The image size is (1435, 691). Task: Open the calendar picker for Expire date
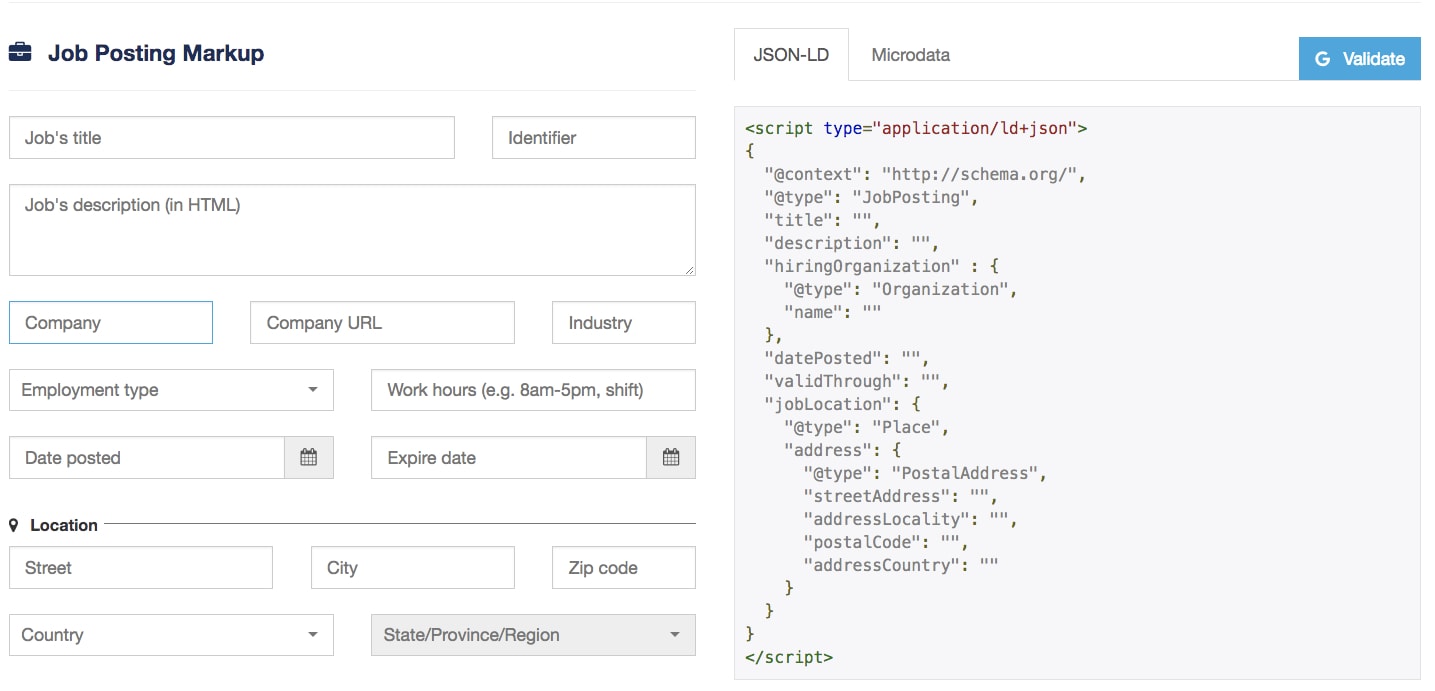pyautogui.click(x=671, y=457)
